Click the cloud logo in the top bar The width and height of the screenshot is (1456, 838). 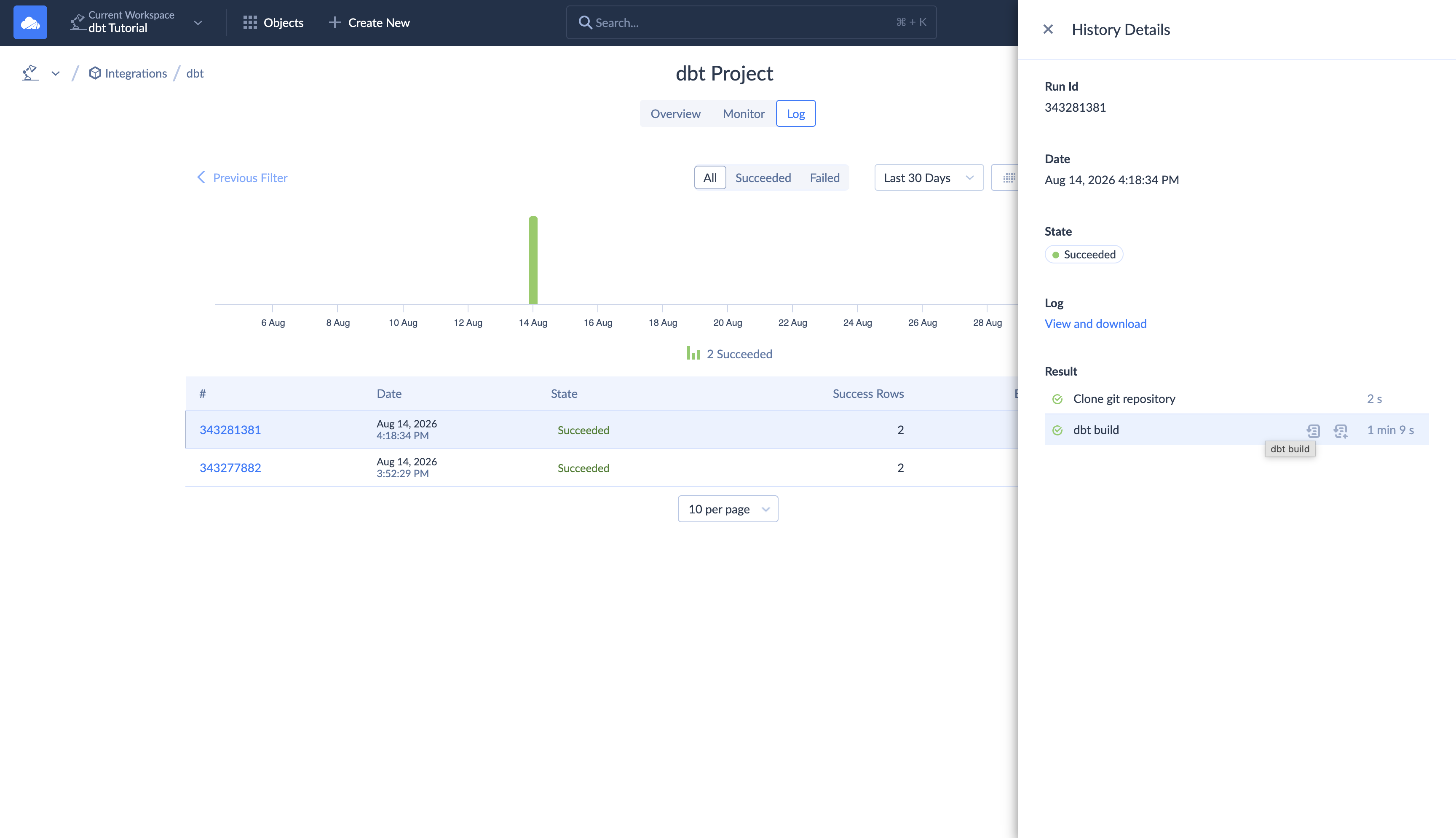[30, 22]
